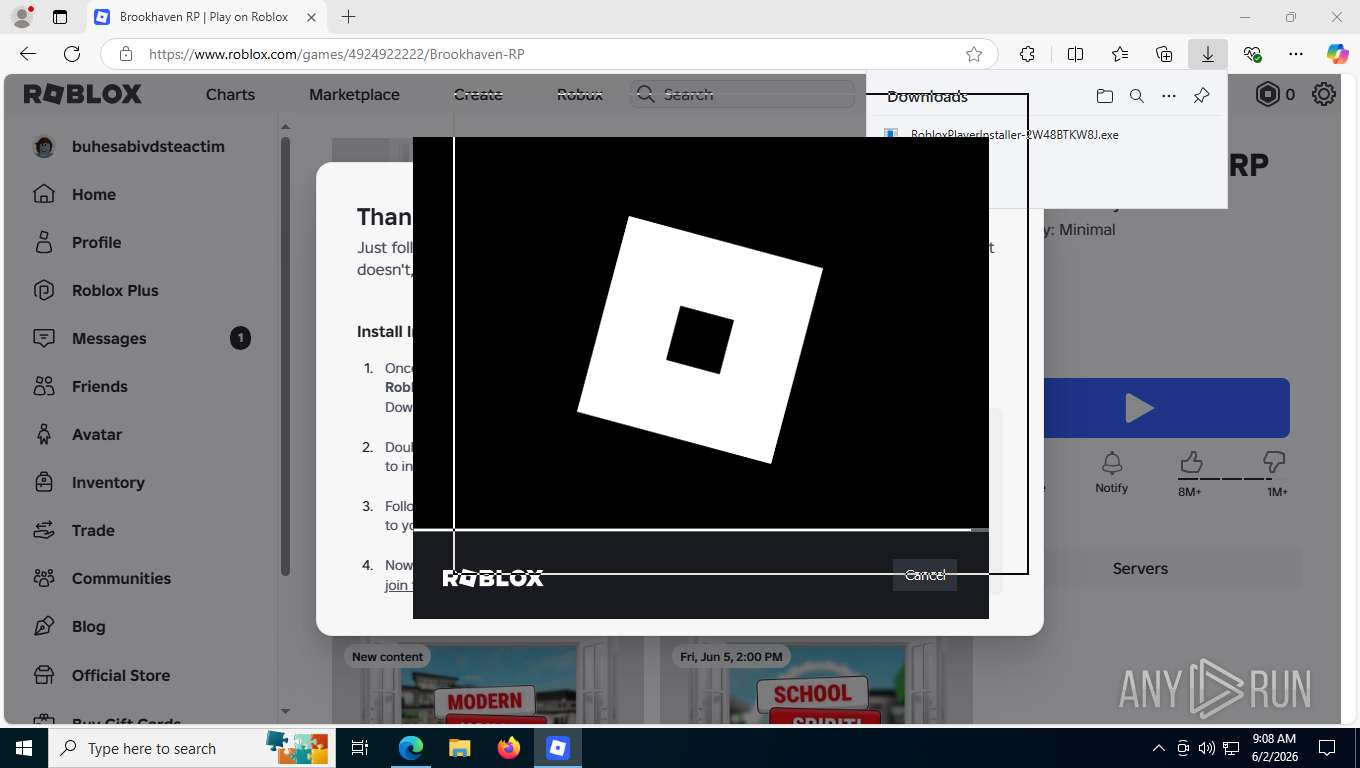Open the Create page
This screenshot has height=768, width=1360.
pyautogui.click(x=478, y=94)
